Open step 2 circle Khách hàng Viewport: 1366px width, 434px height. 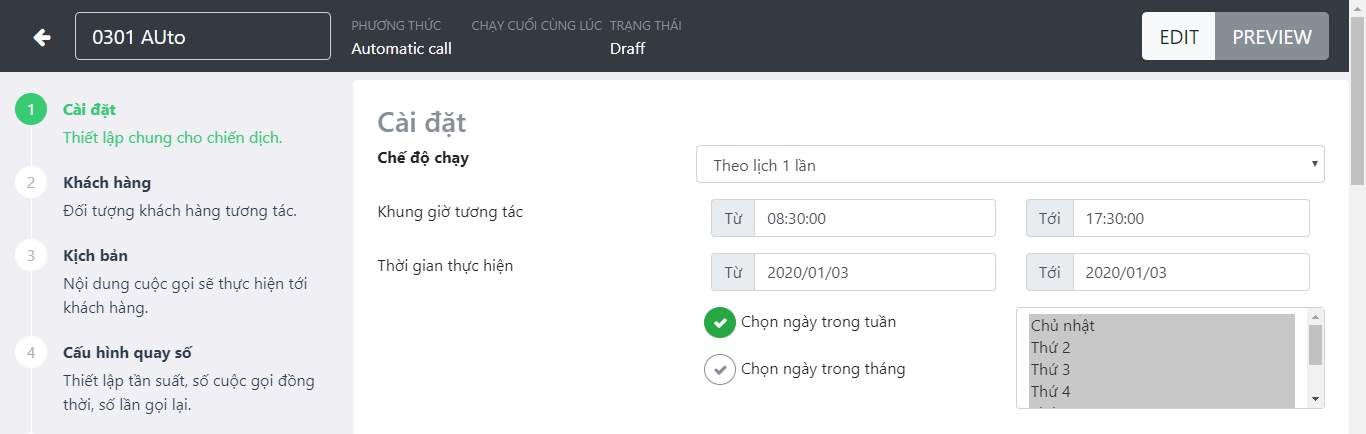pyautogui.click(x=31, y=183)
